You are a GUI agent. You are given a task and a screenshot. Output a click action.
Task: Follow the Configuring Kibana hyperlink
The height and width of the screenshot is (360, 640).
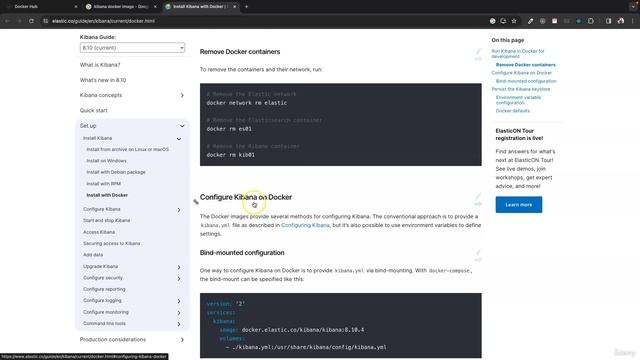pos(305,225)
